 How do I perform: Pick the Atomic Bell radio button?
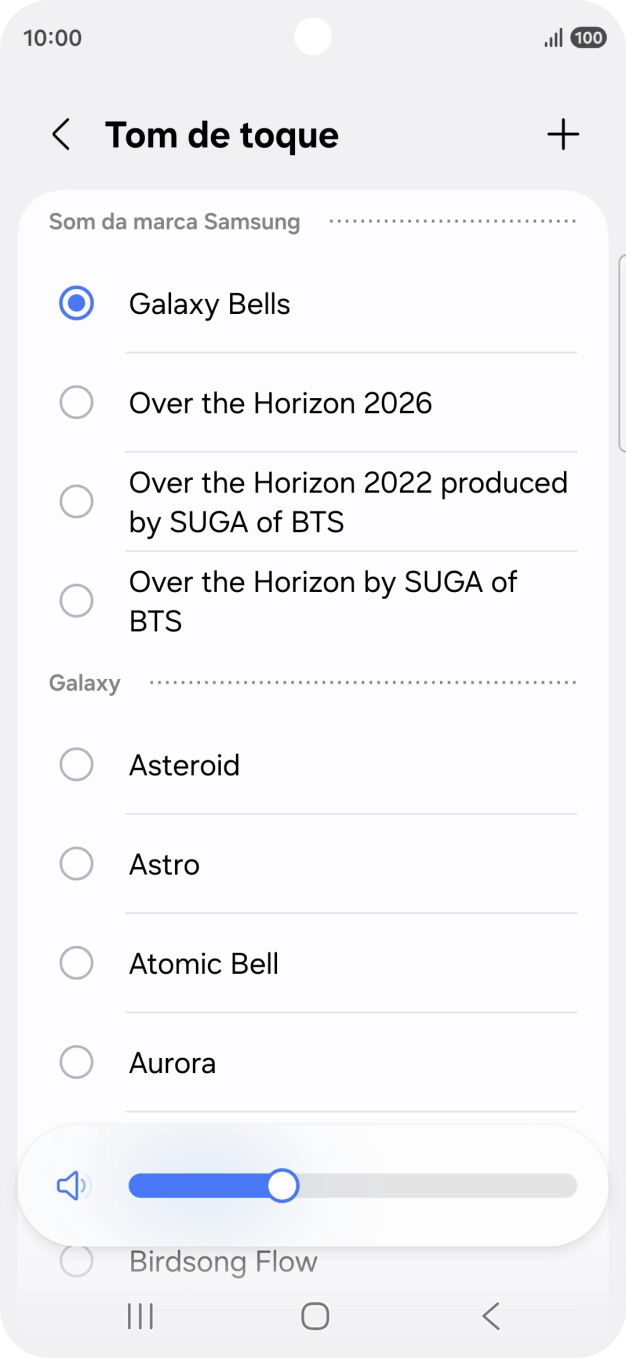(77, 963)
